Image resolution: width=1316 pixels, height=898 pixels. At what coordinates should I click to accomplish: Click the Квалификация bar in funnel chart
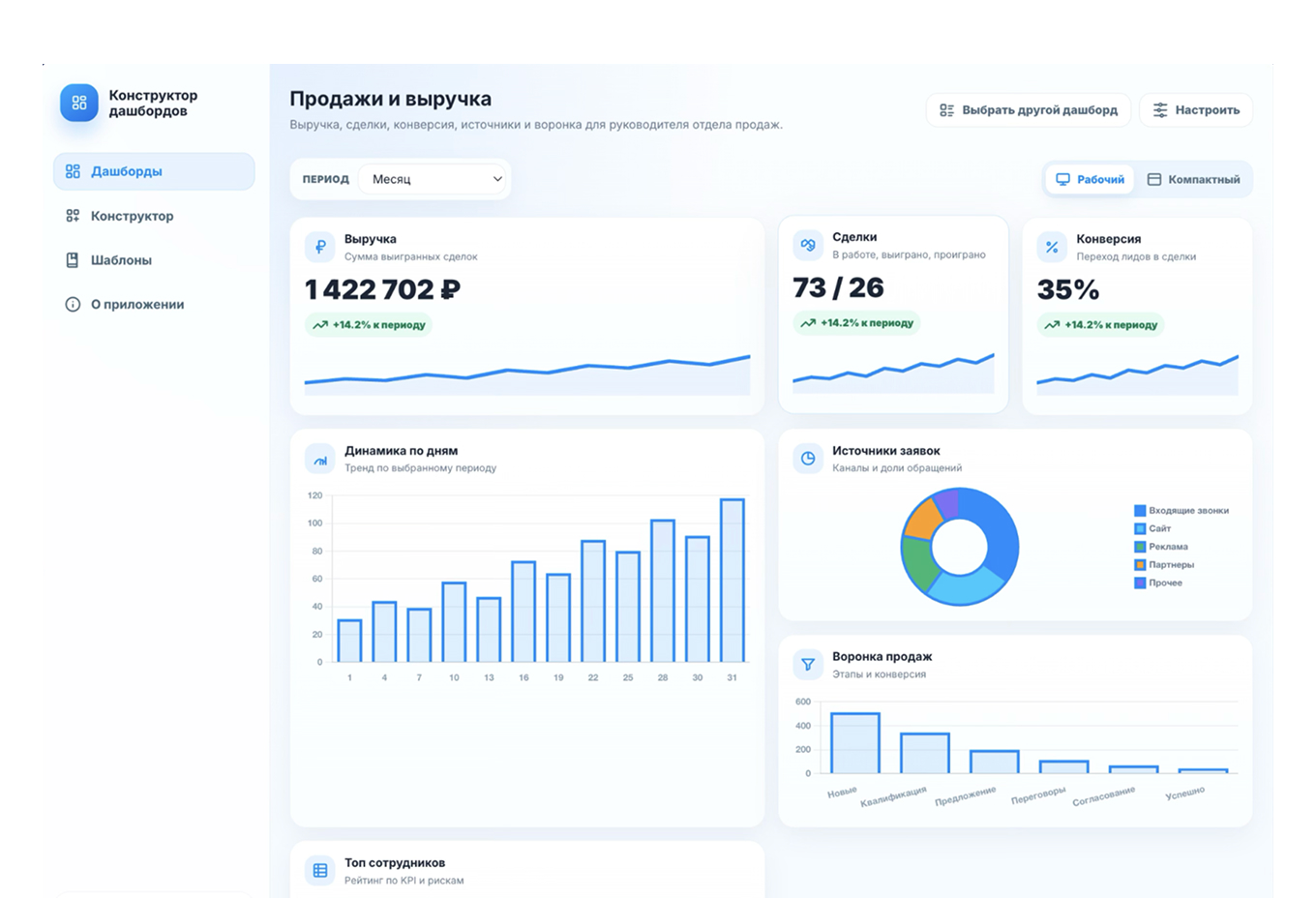coord(925,754)
